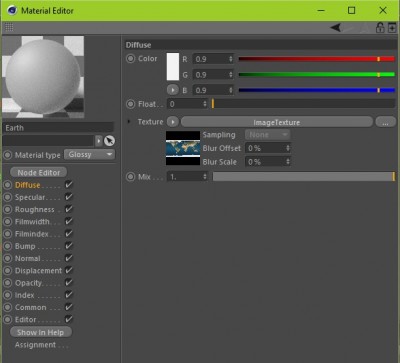This screenshot has width=400, height=363.
Task: Click the new window plus icon
Action: pyautogui.click(x=392, y=28)
